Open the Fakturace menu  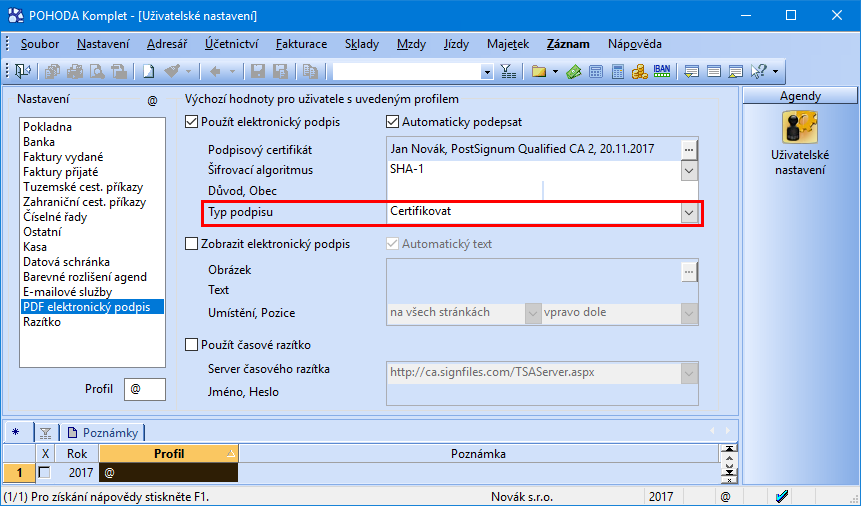pyautogui.click(x=301, y=44)
